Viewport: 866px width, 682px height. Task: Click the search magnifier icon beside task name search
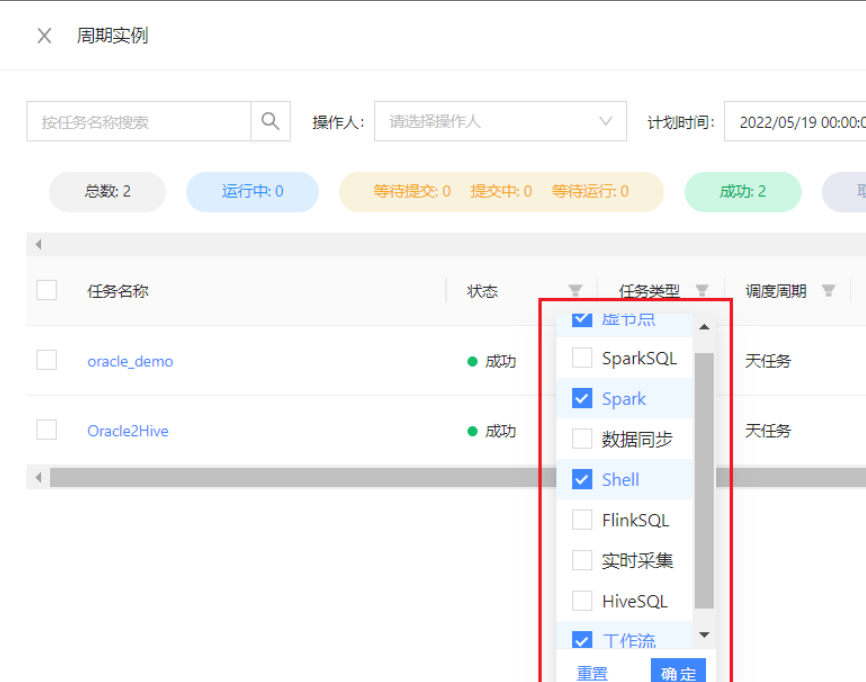(x=269, y=120)
